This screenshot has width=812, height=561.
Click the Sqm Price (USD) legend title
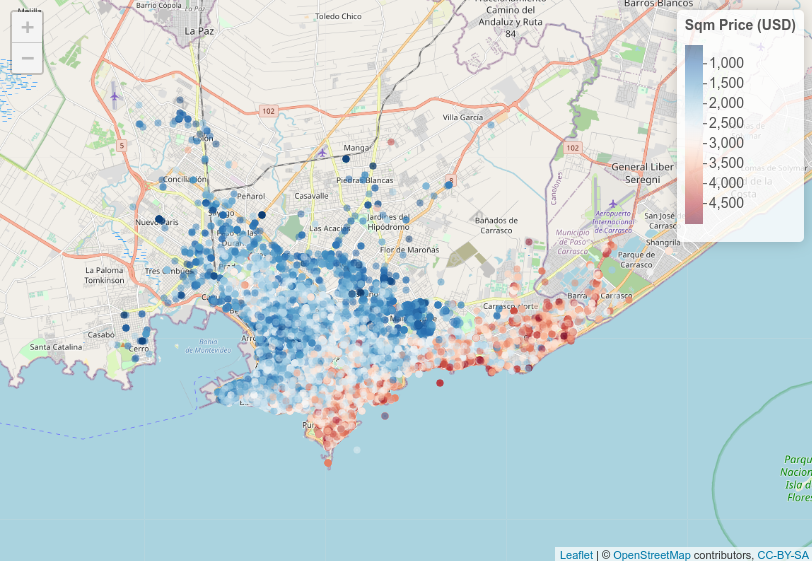point(740,25)
